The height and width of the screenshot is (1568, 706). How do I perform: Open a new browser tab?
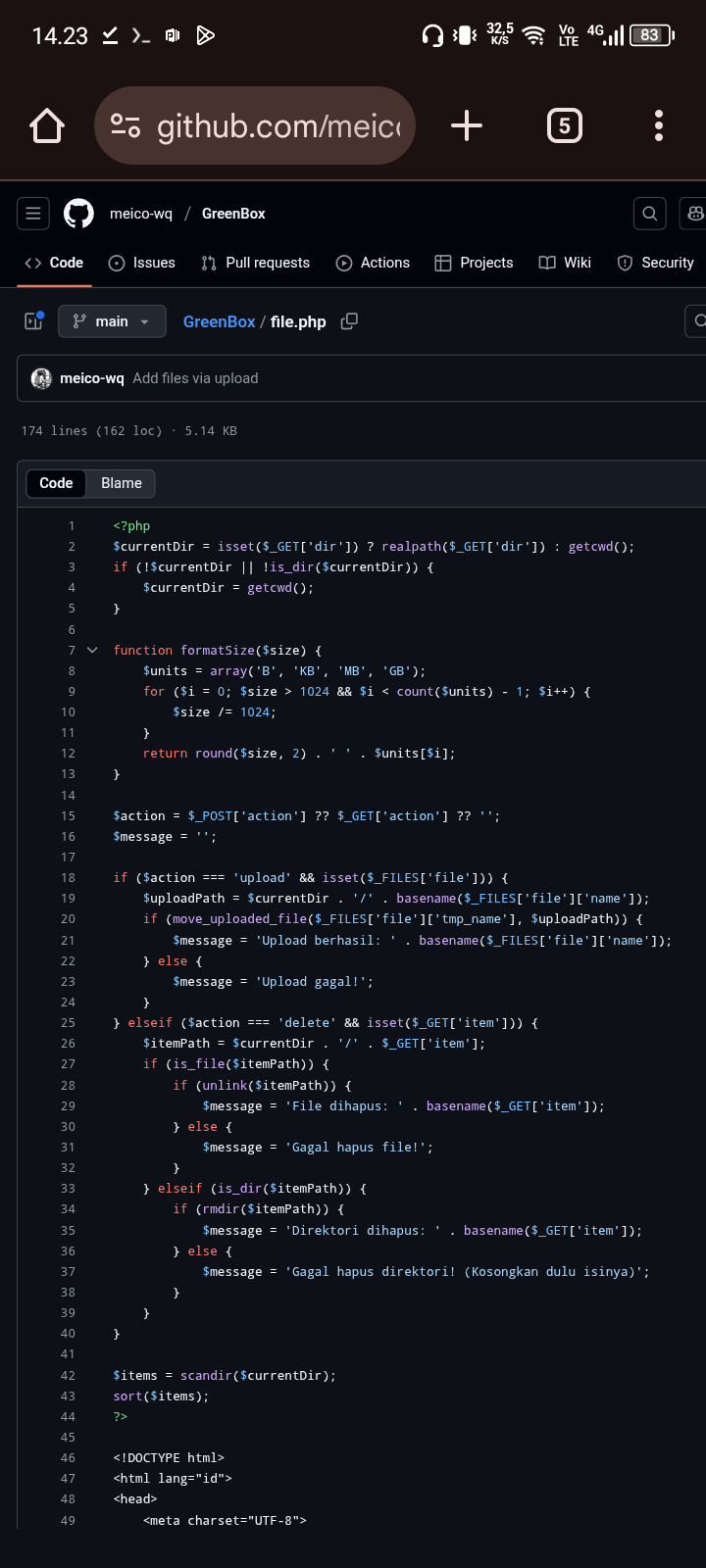467,126
